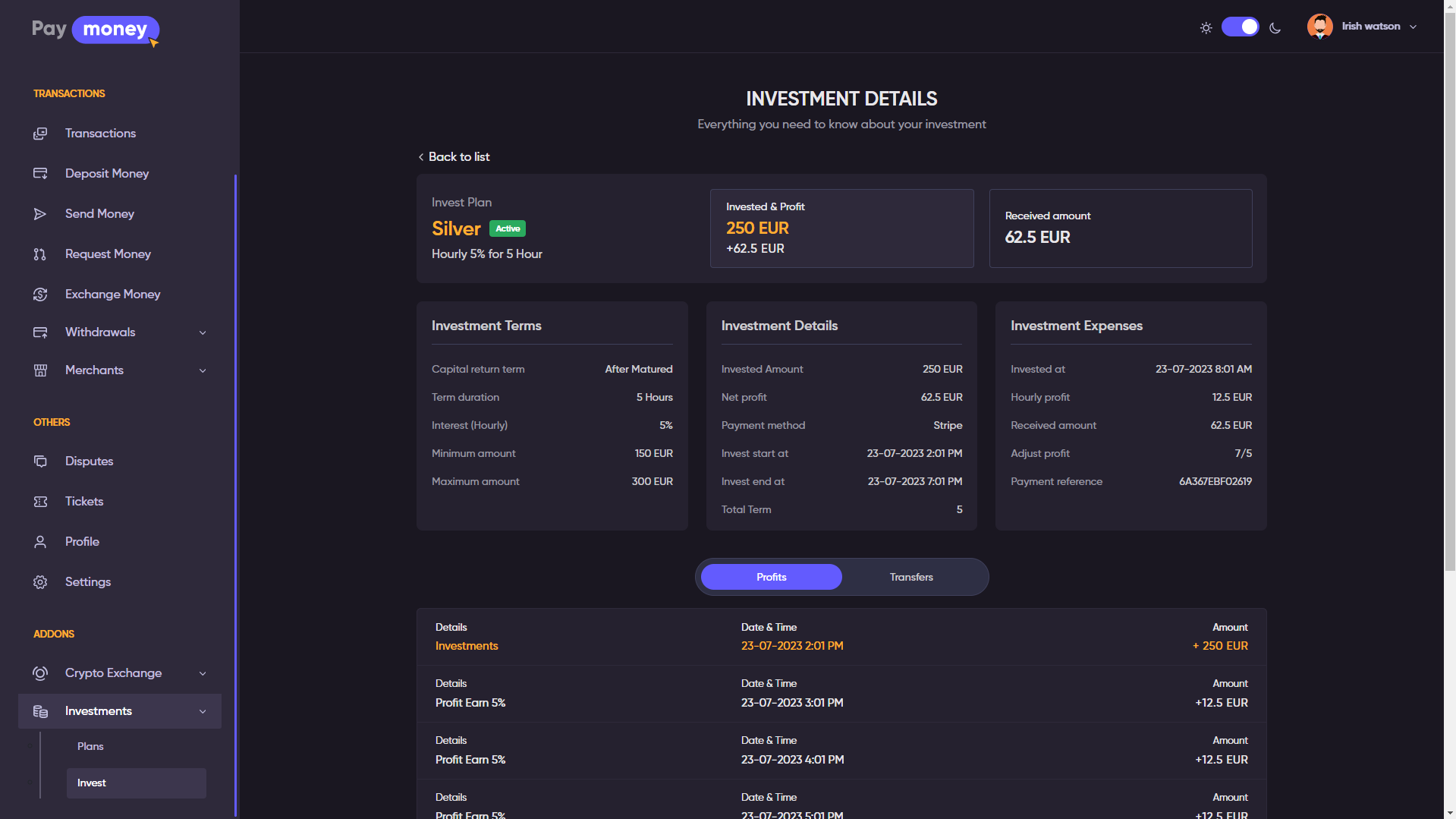Click the Disputes sidebar icon
The image size is (1456, 819).
(x=40, y=461)
